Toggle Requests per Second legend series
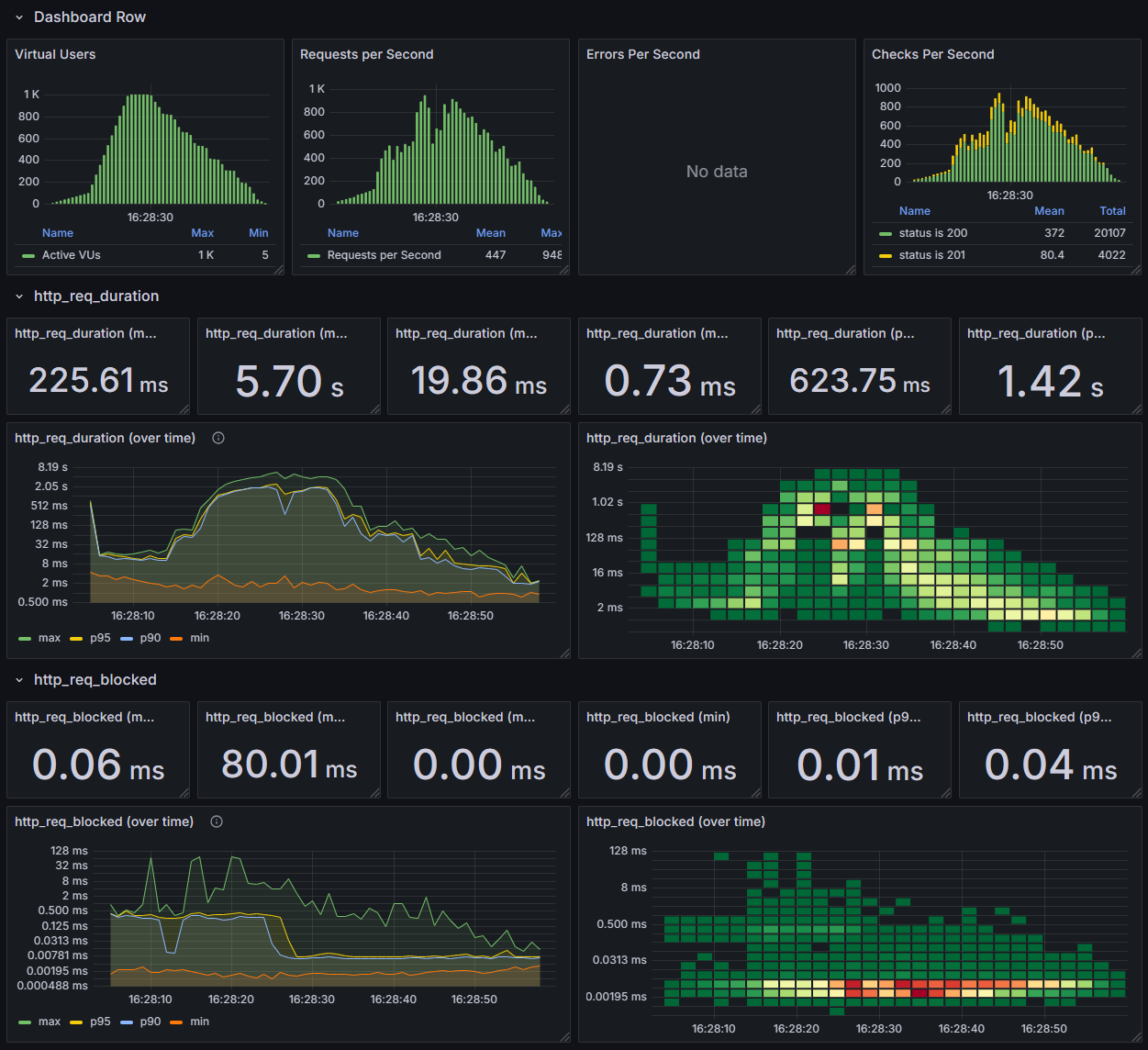This screenshot has width=1148, height=1050. (x=385, y=255)
